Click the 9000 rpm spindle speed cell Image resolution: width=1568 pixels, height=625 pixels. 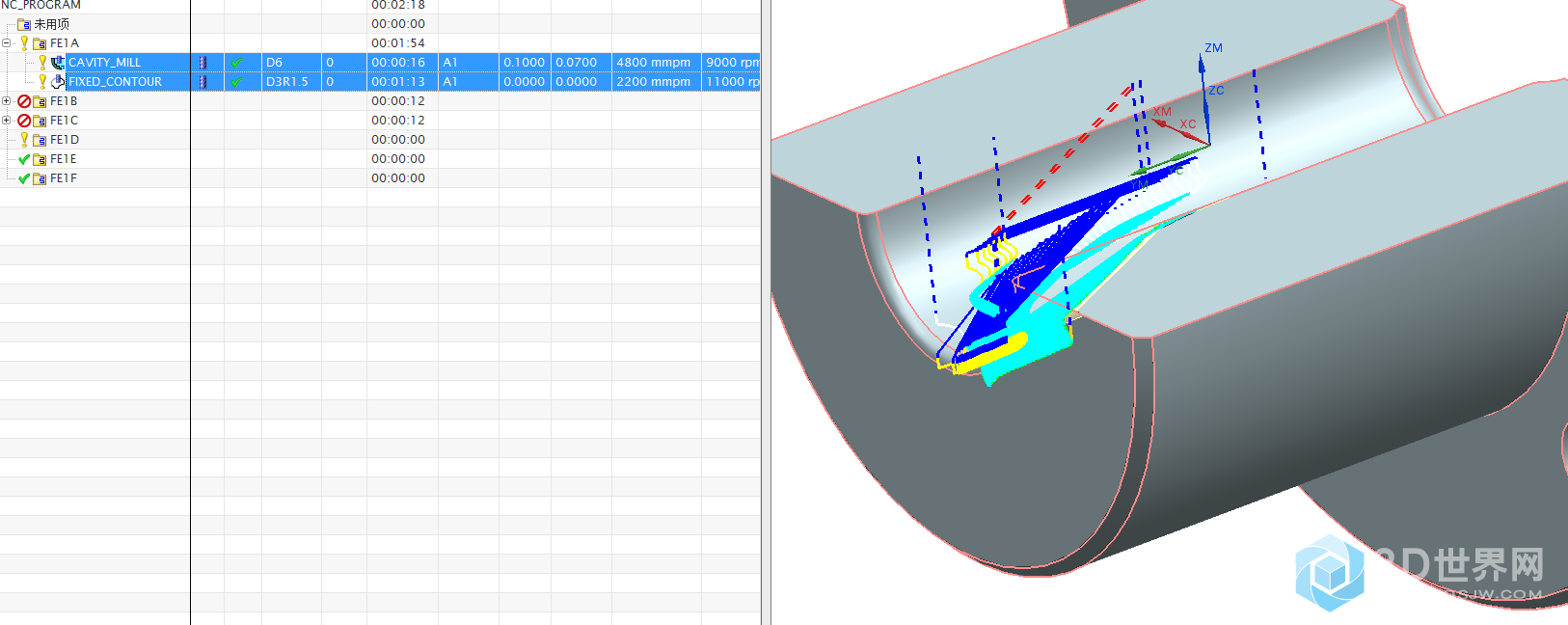pos(732,63)
